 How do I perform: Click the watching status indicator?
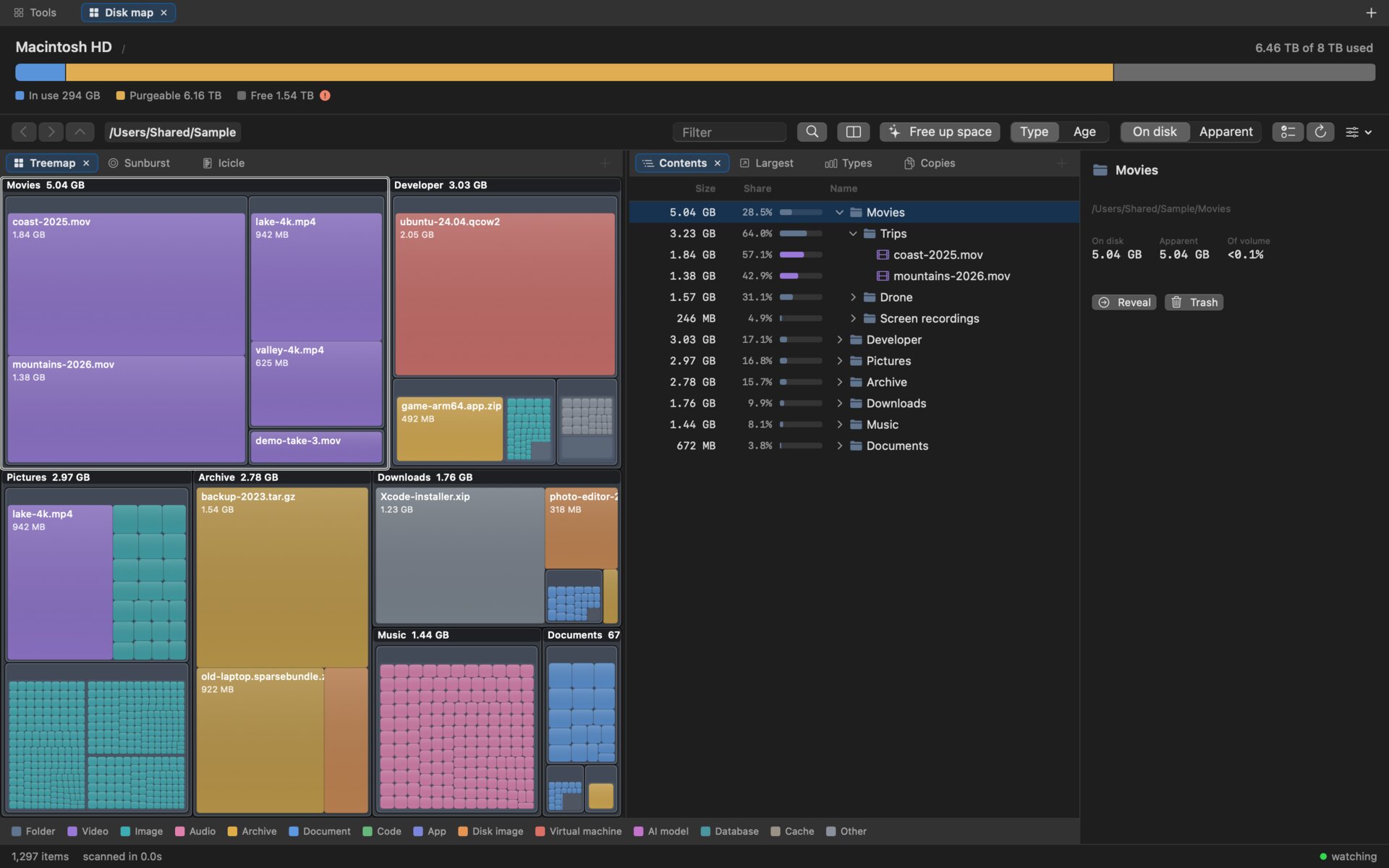click(x=1348, y=856)
